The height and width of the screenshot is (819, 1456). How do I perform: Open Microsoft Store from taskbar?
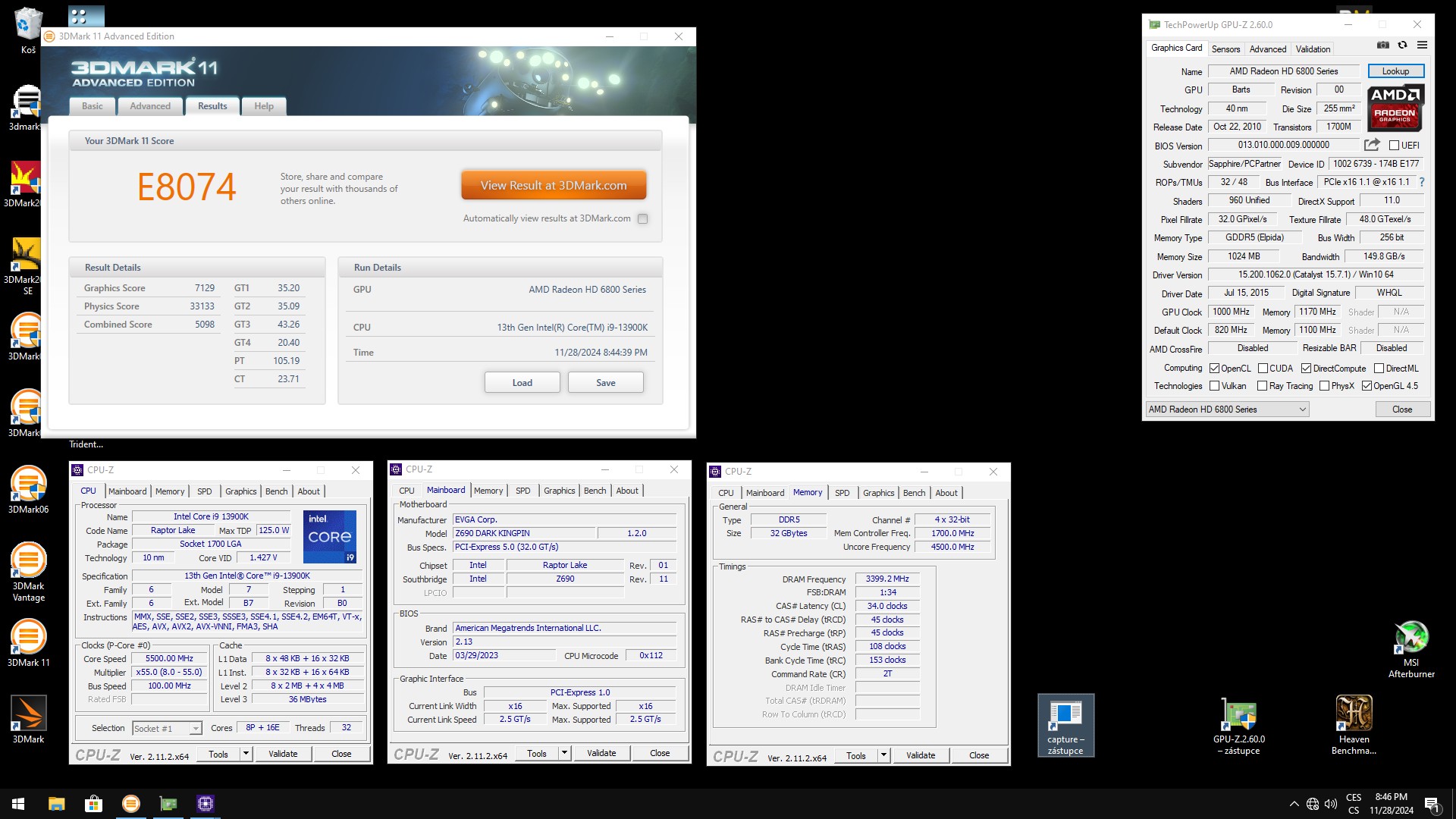tap(93, 804)
